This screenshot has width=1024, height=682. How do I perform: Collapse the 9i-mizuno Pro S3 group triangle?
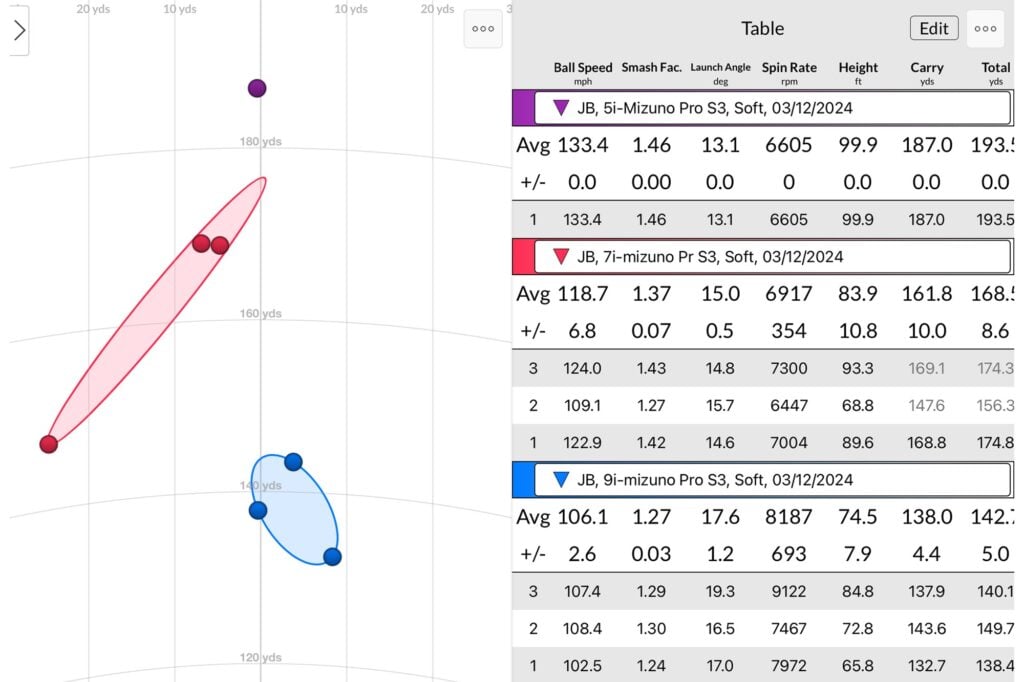tap(561, 480)
